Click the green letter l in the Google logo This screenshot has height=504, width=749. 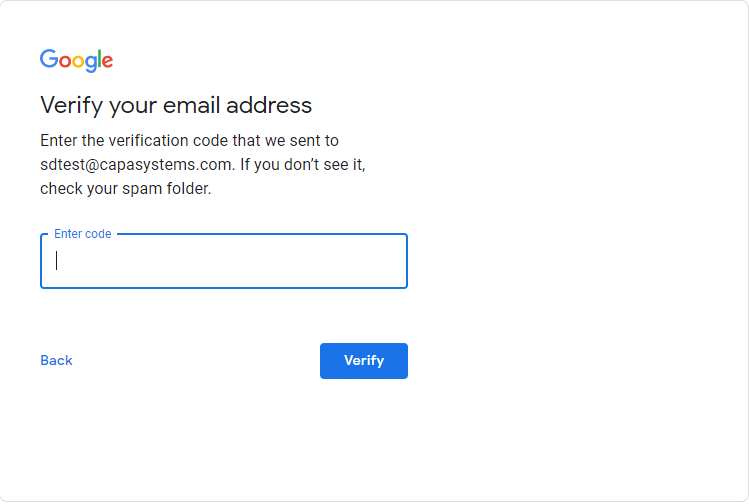coord(99,58)
